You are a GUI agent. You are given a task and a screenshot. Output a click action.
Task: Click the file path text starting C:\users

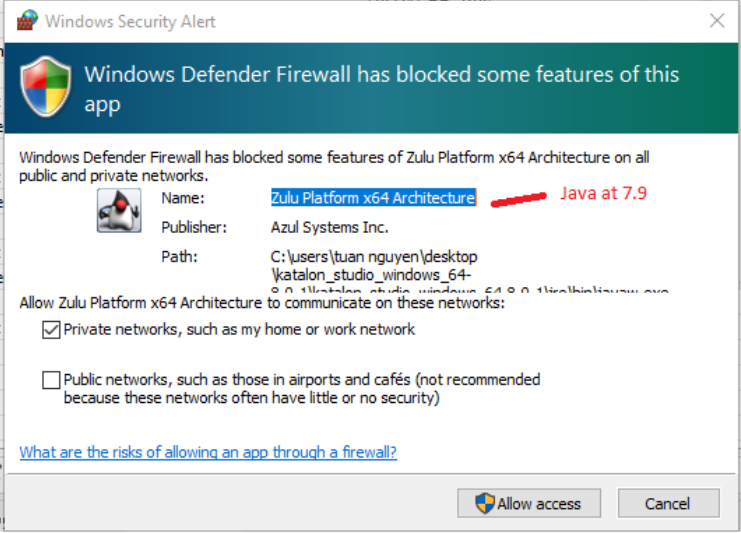coord(374,257)
